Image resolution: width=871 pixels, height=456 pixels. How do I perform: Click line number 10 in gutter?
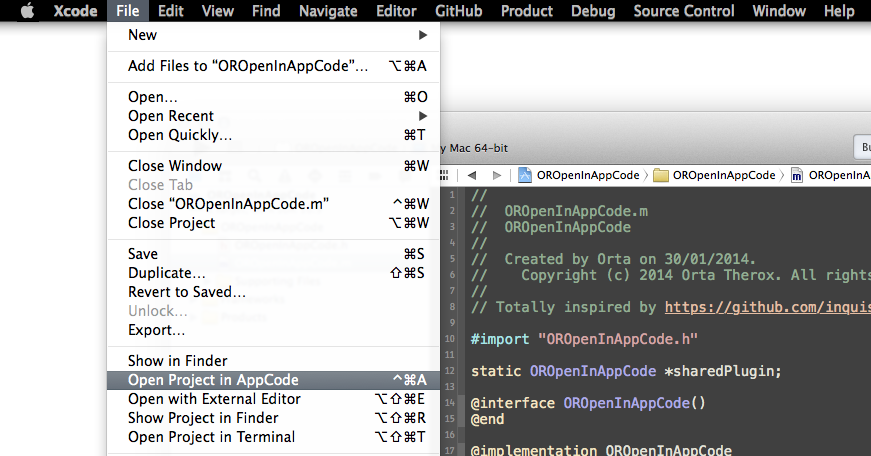point(449,339)
